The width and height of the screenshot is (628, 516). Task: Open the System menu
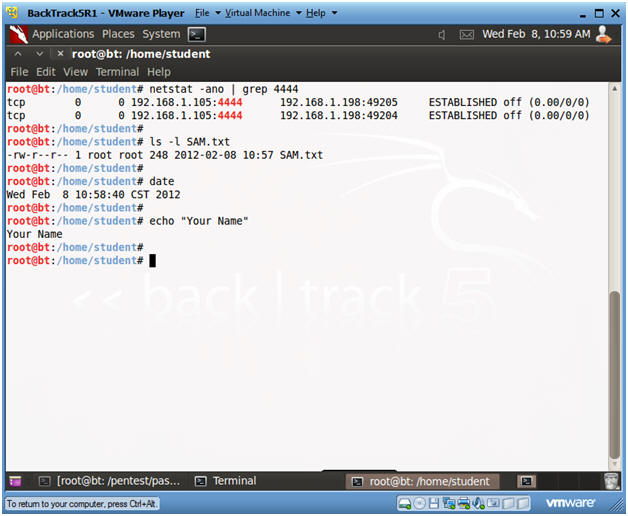tap(161, 34)
